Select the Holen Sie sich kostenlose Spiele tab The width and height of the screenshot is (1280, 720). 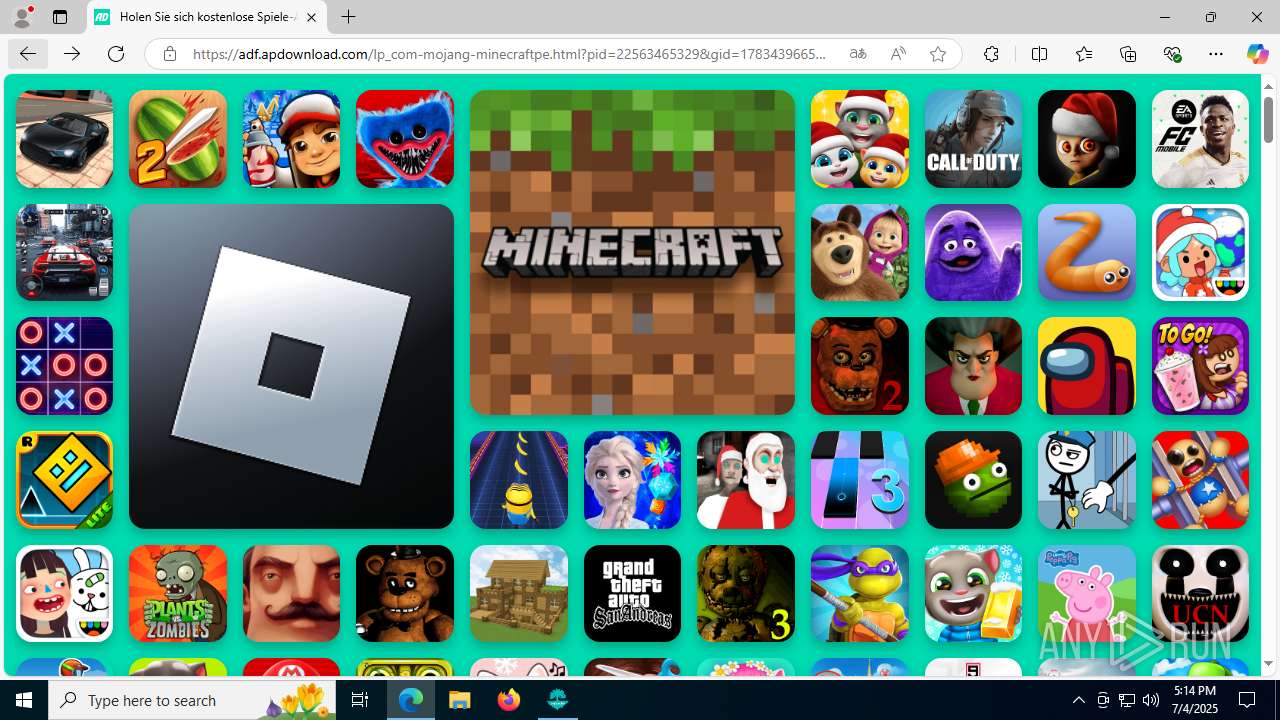coord(207,17)
